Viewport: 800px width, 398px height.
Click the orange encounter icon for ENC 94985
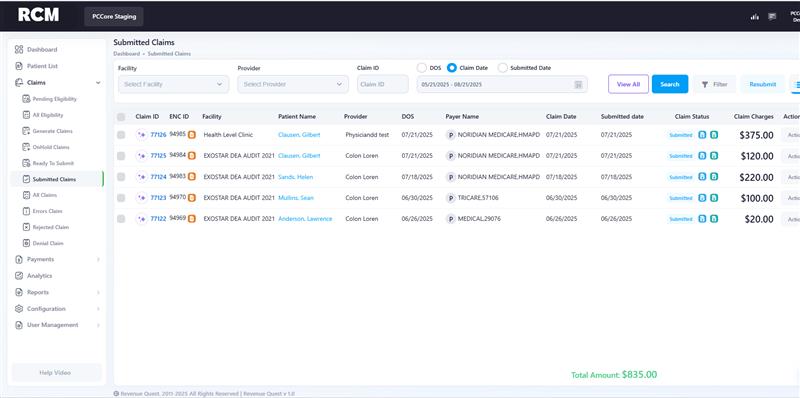click(192, 135)
